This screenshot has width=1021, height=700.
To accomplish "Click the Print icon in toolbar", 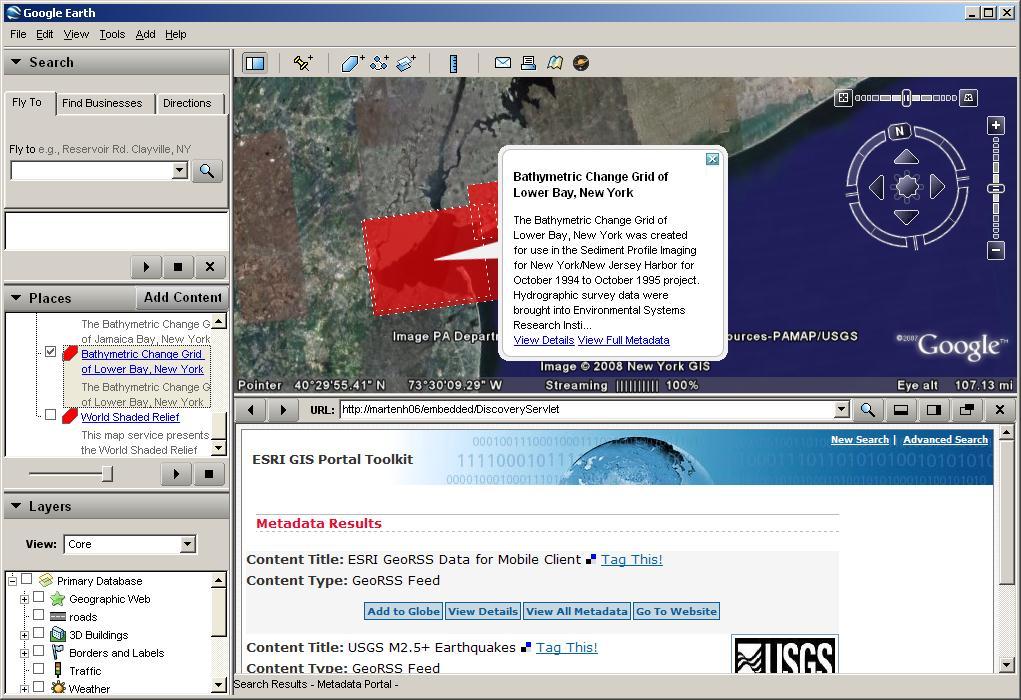I will point(529,63).
